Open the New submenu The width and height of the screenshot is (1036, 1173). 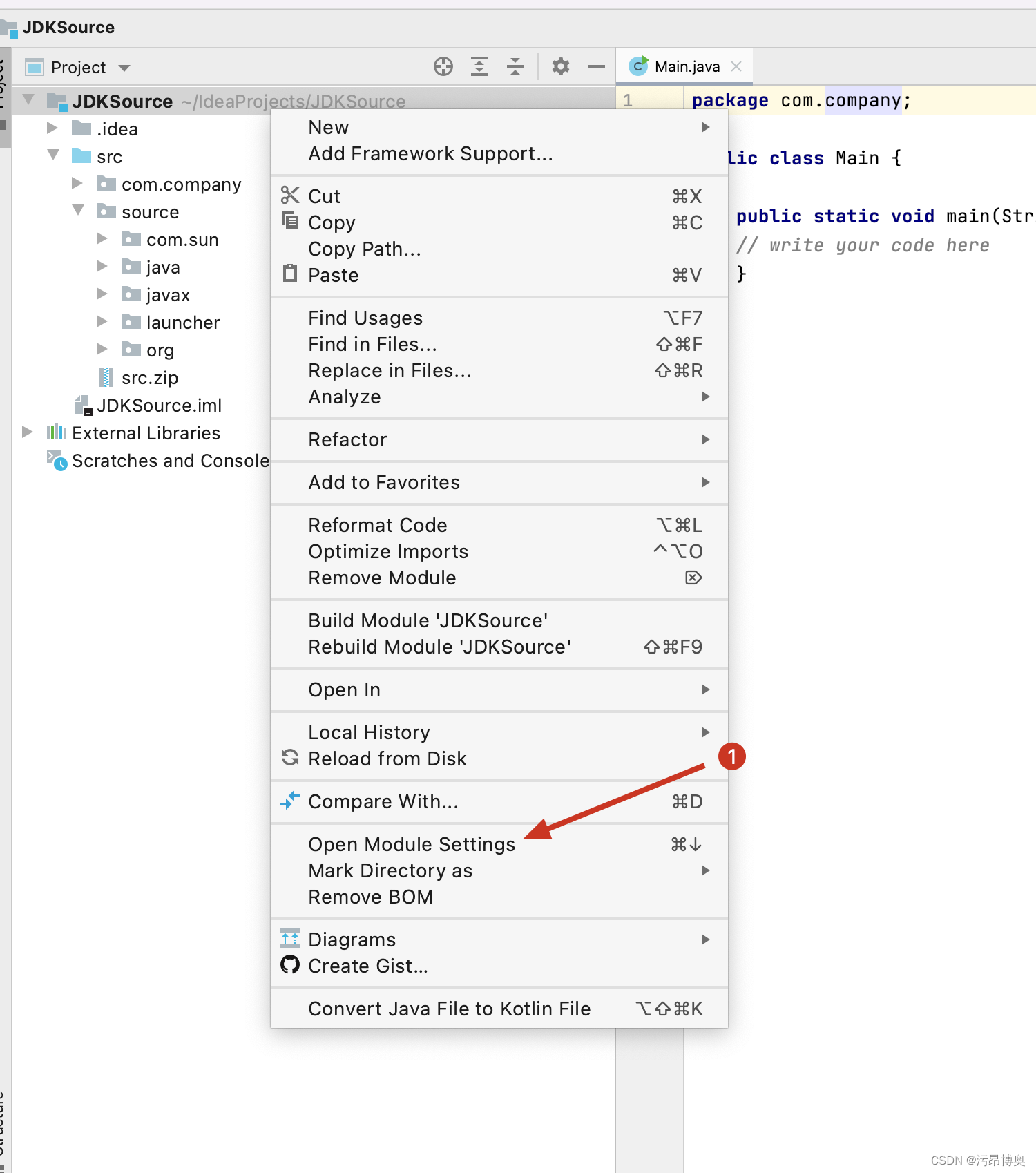click(x=499, y=127)
